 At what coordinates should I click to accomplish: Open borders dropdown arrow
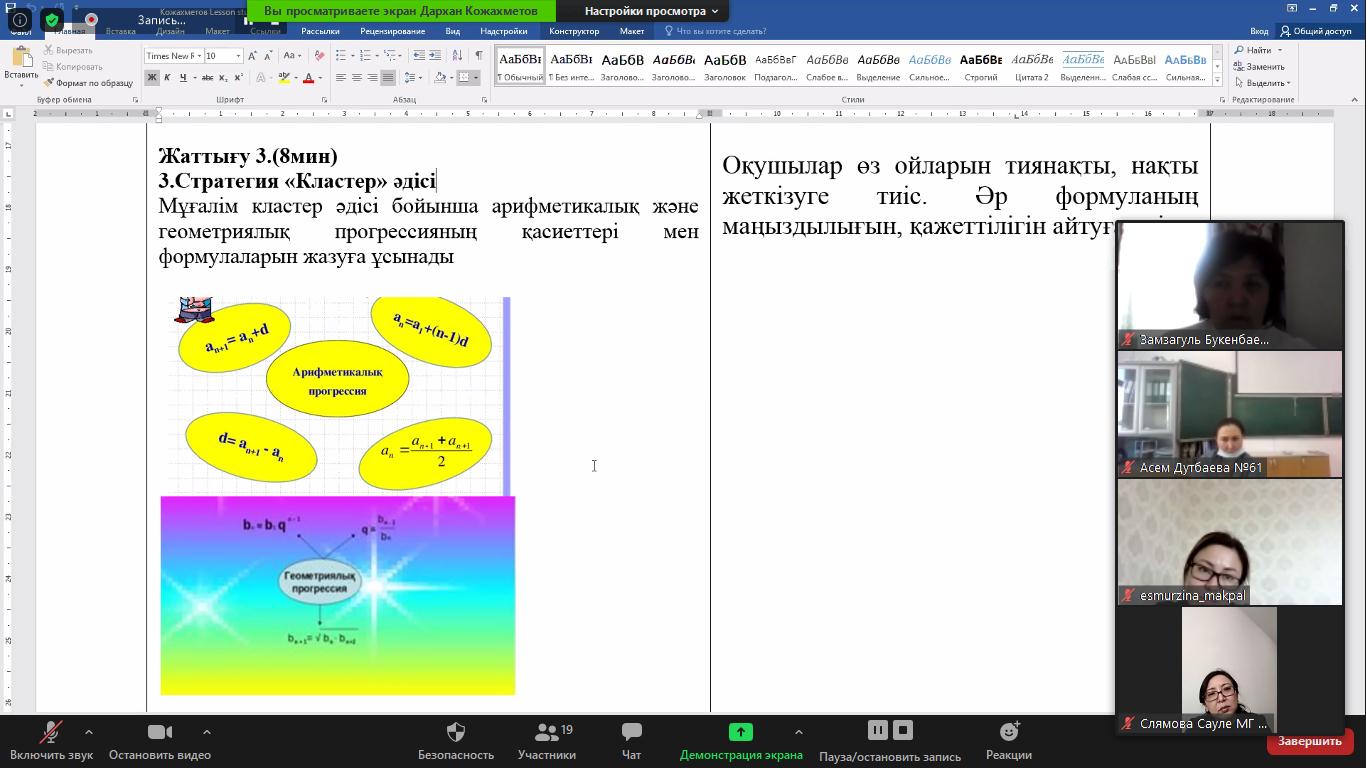477,77
